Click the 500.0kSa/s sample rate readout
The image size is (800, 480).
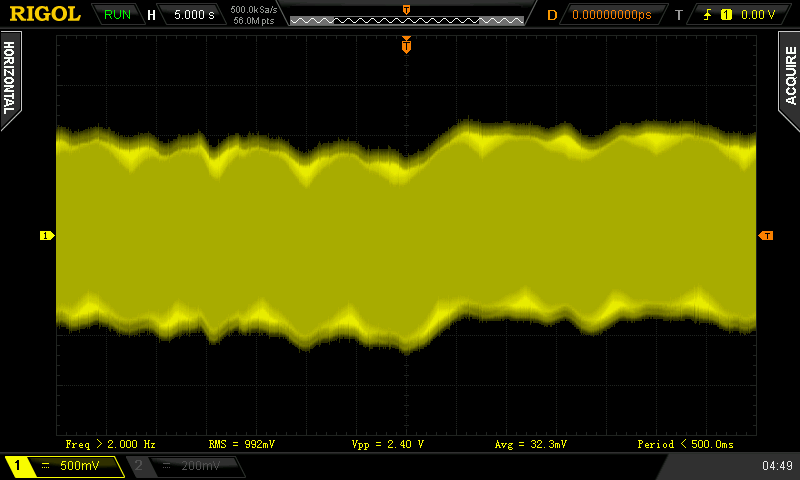(254, 9)
